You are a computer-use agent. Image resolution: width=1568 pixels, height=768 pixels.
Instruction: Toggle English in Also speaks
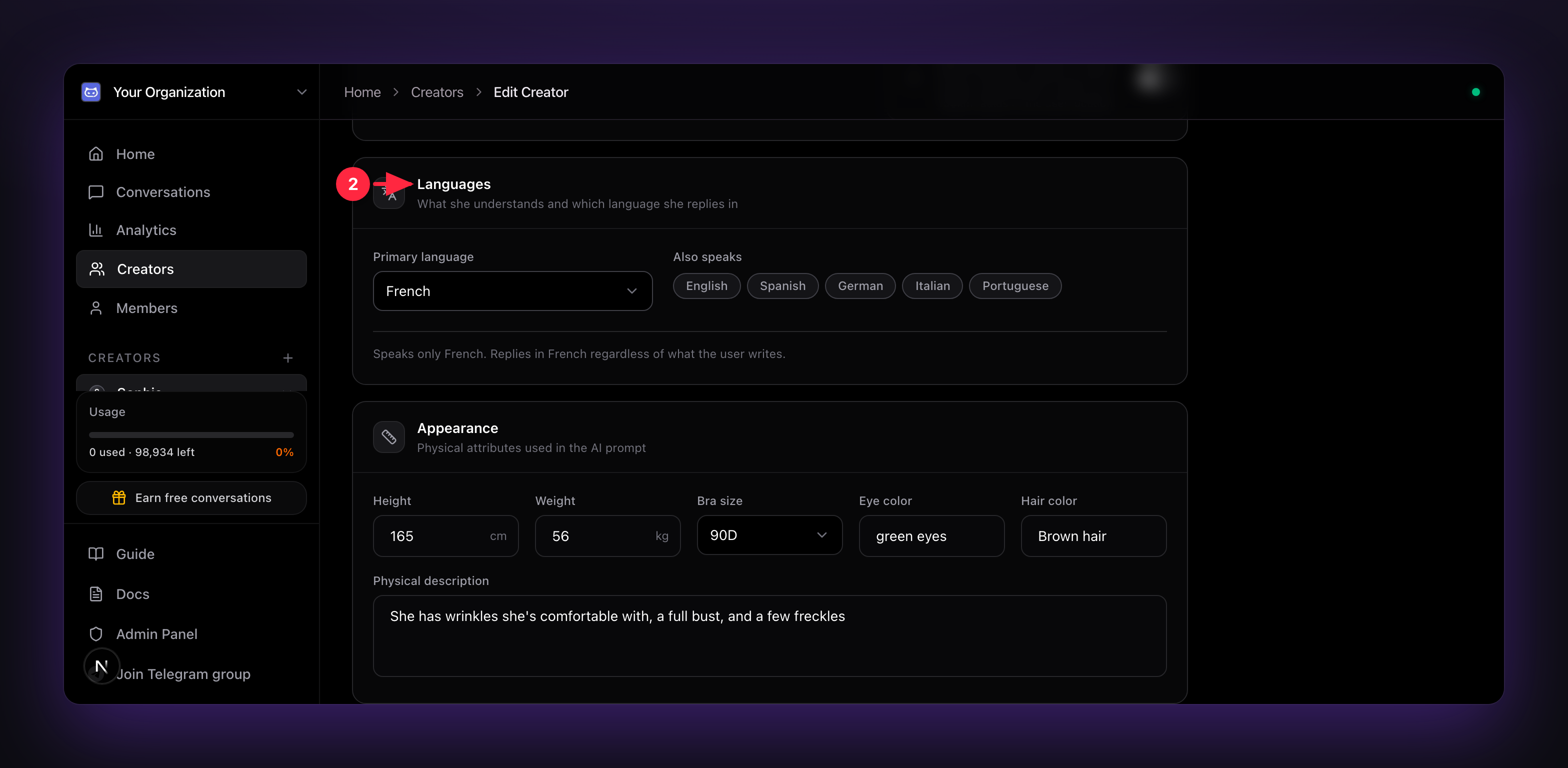(x=706, y=286)
